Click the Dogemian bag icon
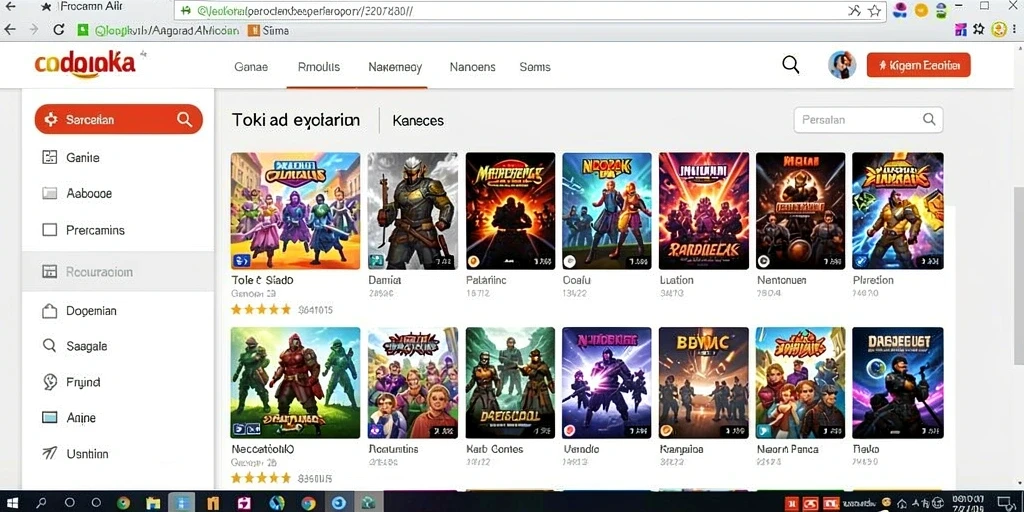 [50, 311]
